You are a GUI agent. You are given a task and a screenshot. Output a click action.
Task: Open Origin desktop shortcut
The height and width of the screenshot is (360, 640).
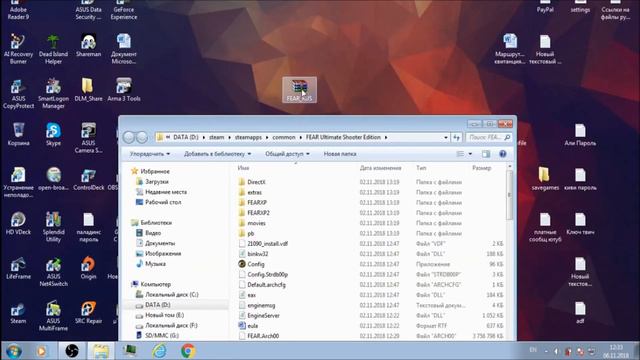89,268
